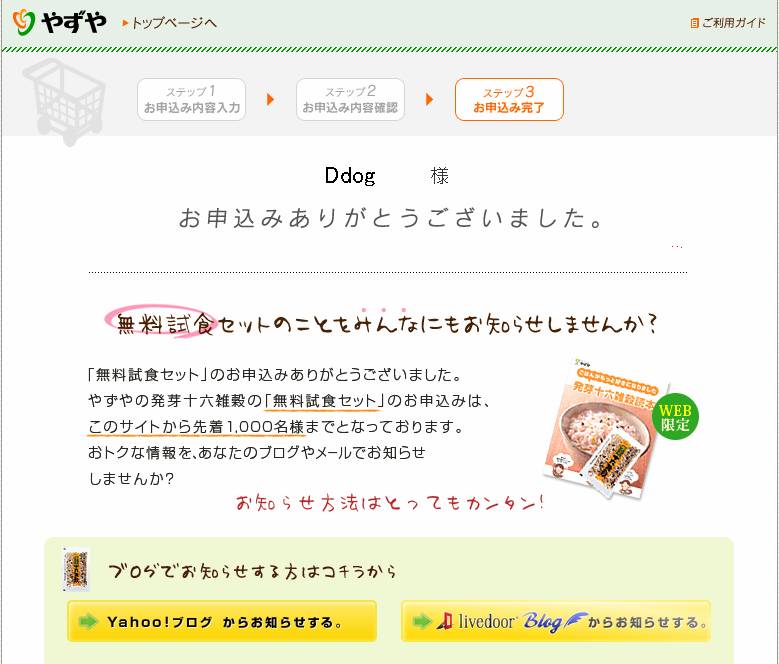Click the gray shopping cart icon

(x=65, y=101)
